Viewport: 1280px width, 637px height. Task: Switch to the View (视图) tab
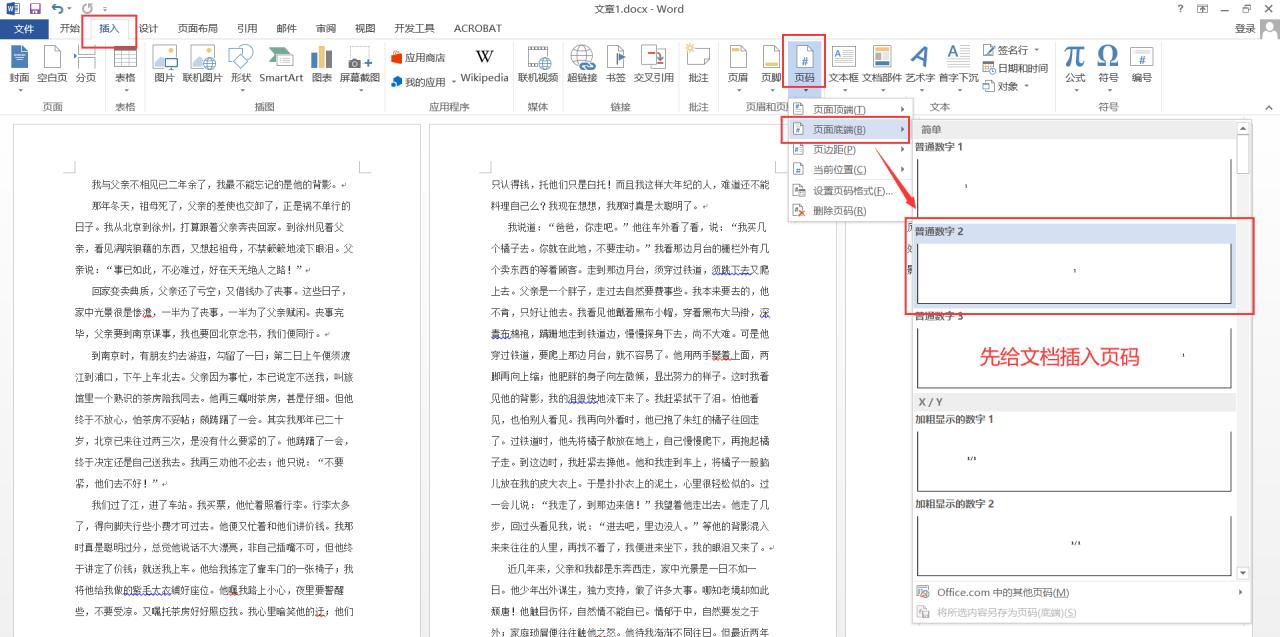(365, 28)
